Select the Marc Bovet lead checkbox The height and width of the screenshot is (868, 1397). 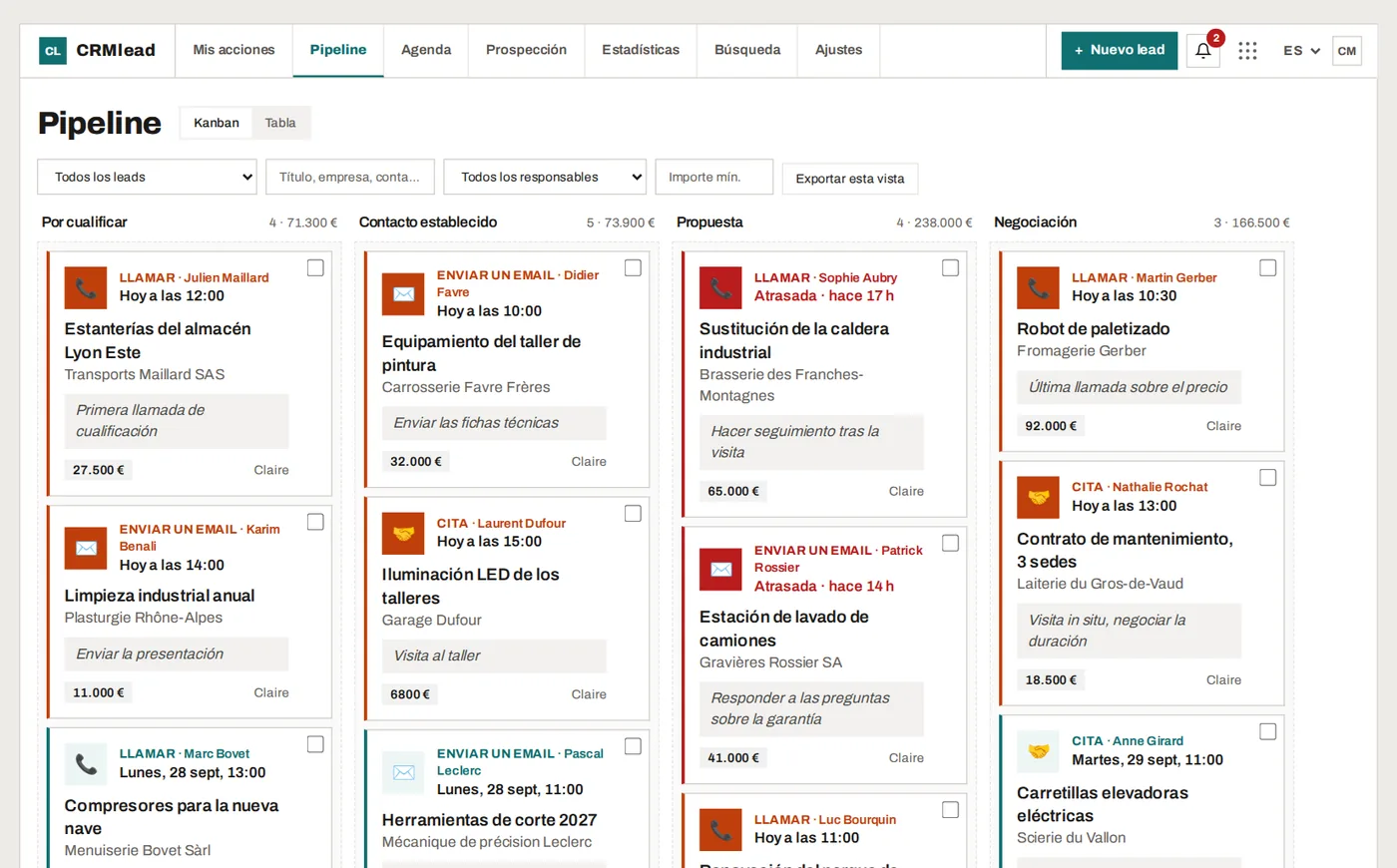(315, 744)
